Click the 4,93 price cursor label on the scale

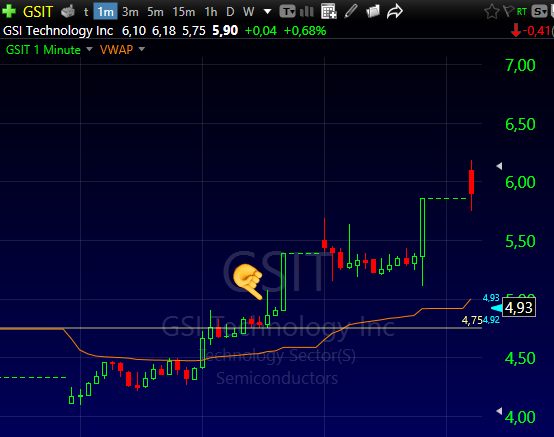tap(519, 308)
